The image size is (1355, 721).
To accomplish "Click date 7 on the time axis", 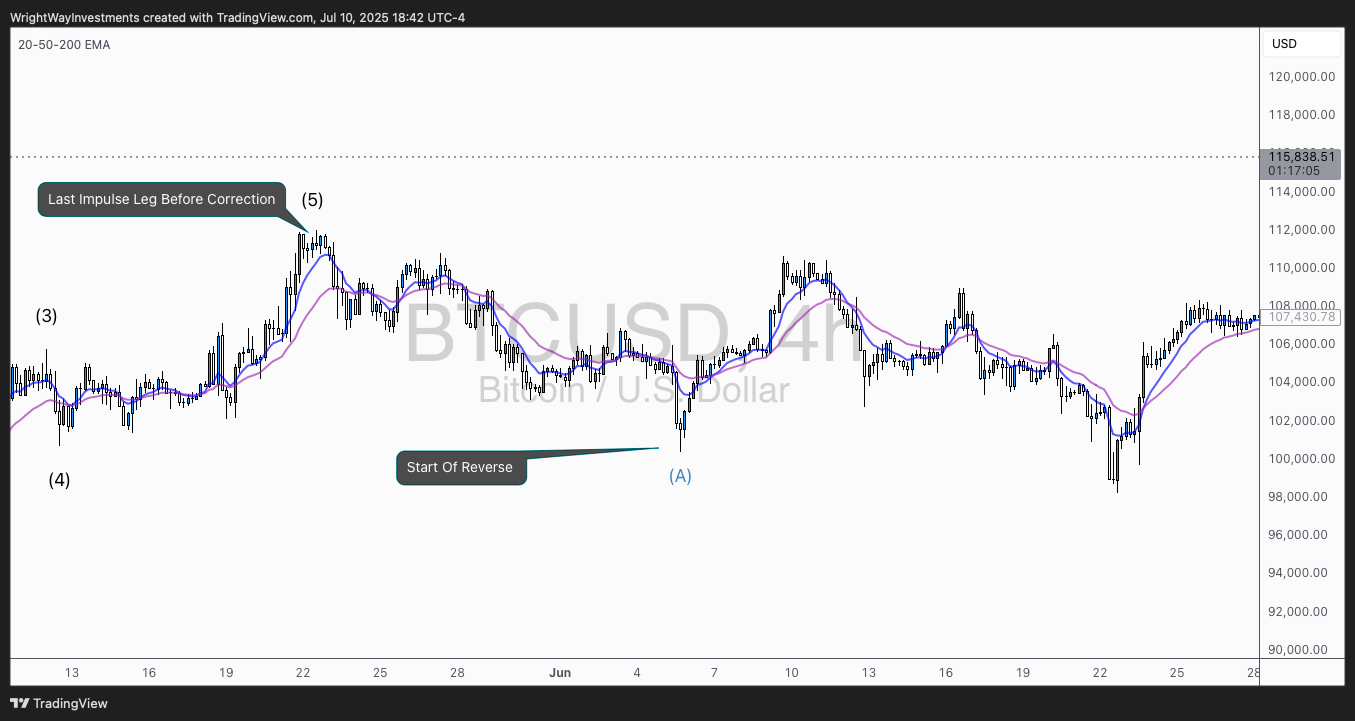I will click(714, 673).
